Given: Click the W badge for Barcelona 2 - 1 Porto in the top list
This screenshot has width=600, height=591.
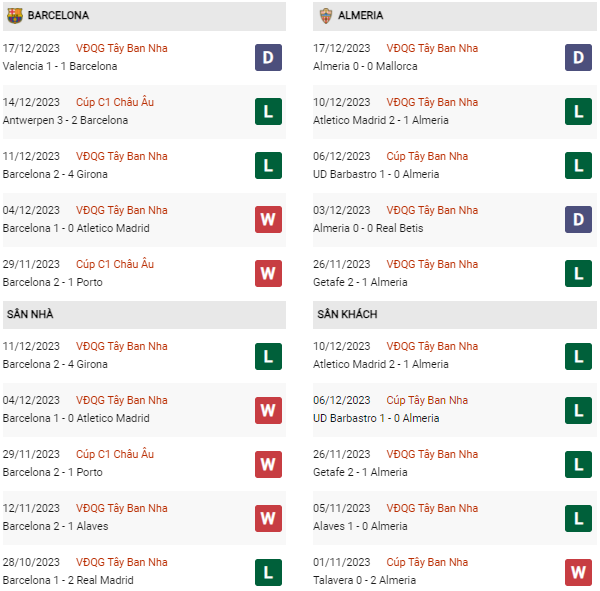Looking at the screenshot, I should click(268, 273).
